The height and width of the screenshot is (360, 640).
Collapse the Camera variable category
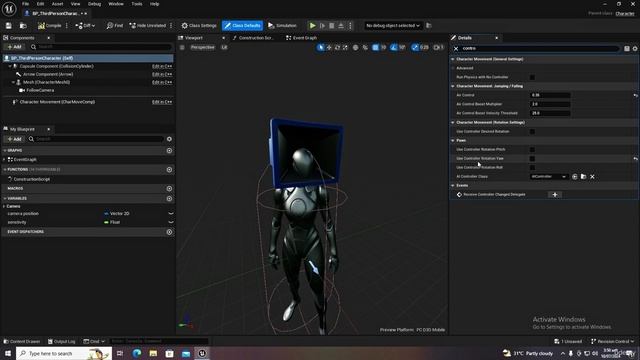click(4, 207)
